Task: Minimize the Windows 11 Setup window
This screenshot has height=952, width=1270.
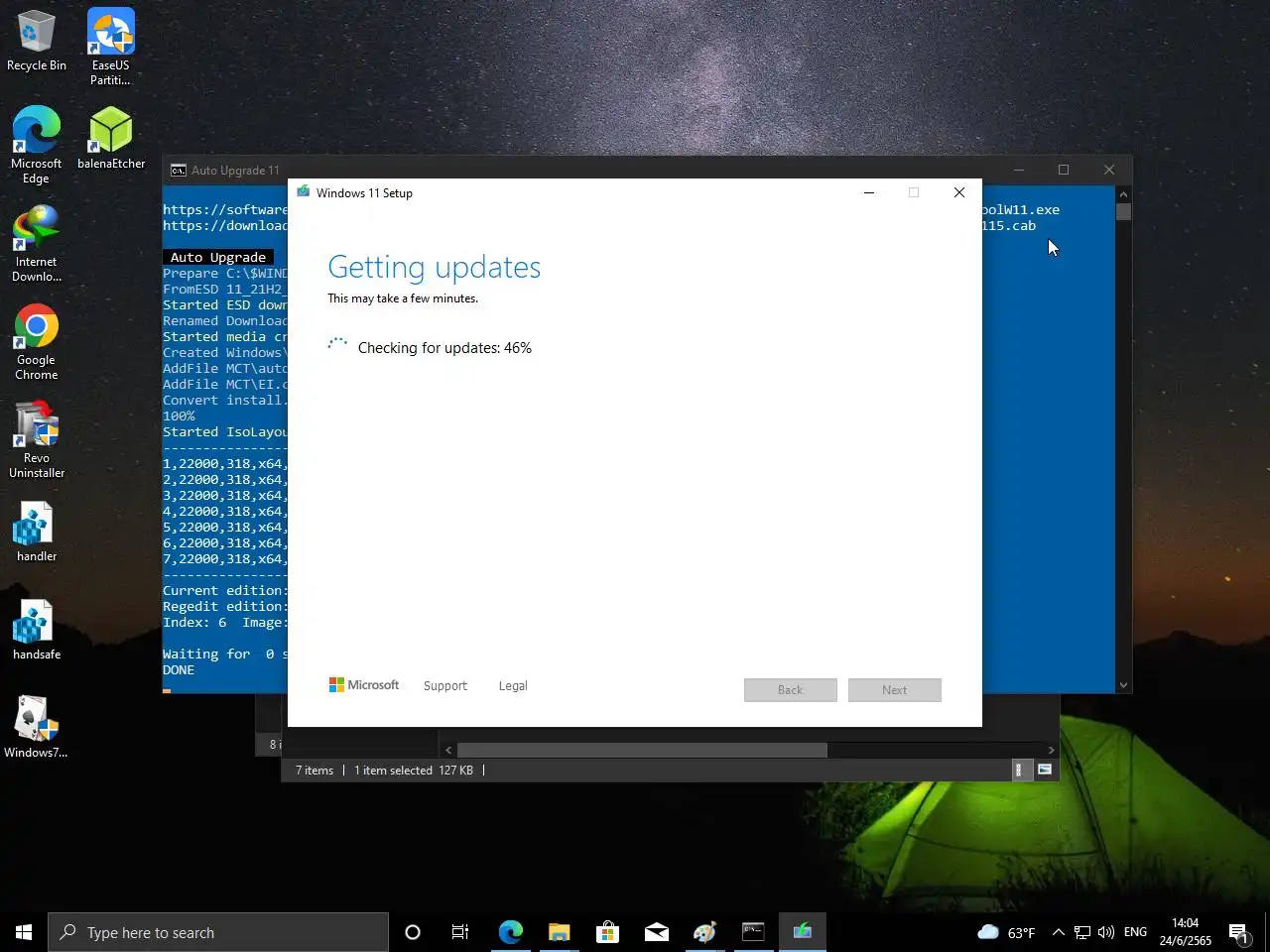Action: (869, 192)
